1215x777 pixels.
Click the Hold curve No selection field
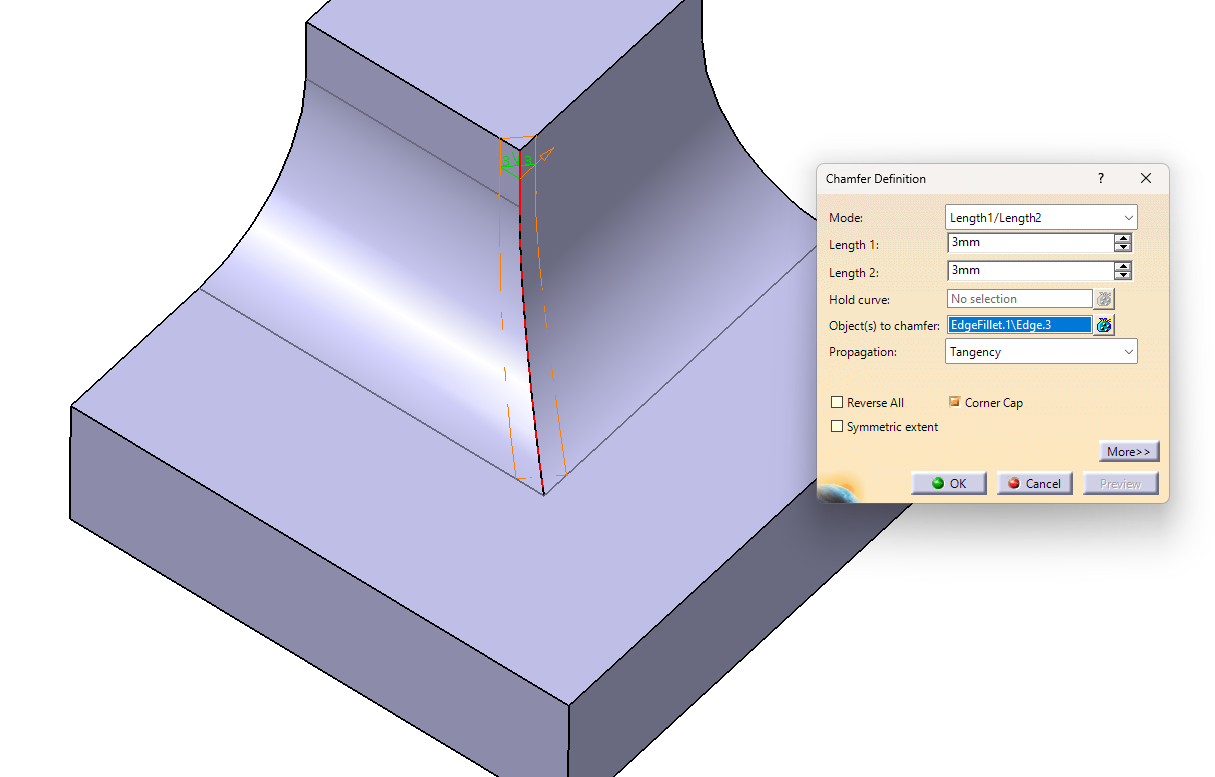[1019, 299]
